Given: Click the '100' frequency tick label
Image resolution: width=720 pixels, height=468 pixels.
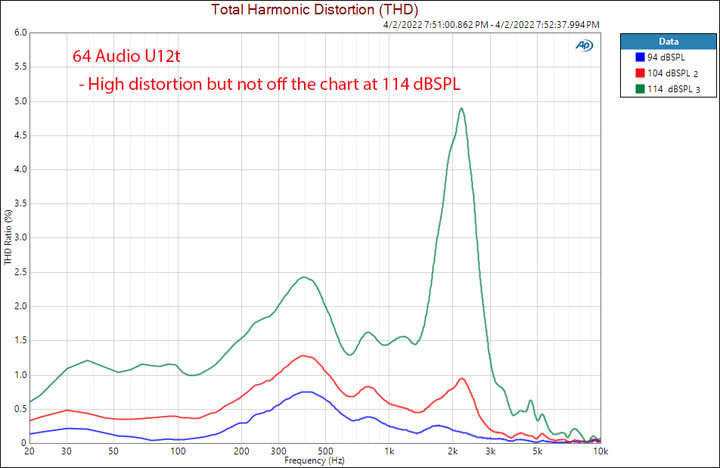Looking at the screenshot, I should click(178, 451).
